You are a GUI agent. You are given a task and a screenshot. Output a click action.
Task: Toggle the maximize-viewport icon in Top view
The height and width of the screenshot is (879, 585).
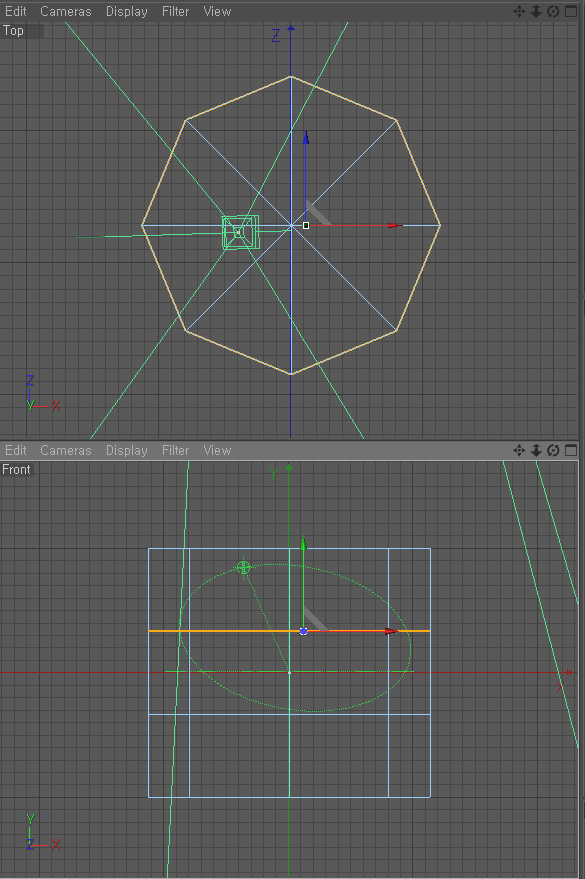pos(571,11)
